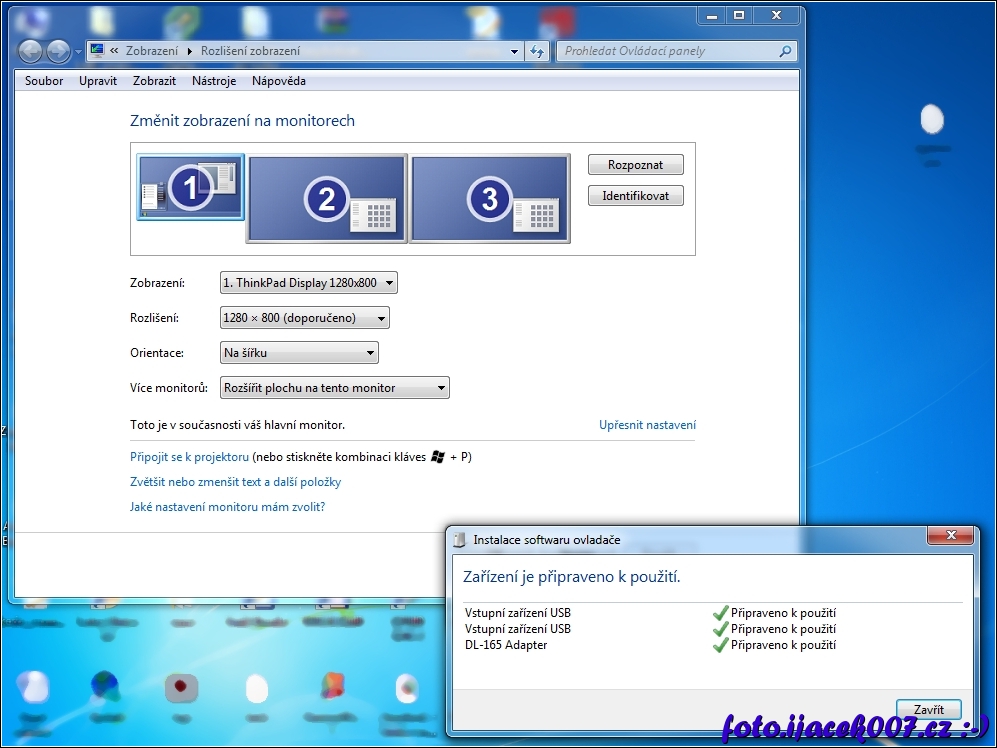Image resolution: width=997 pixels, height=748 pixels.
Task: Click the Forward navigation arrow button
Action: tap(58, 51)
